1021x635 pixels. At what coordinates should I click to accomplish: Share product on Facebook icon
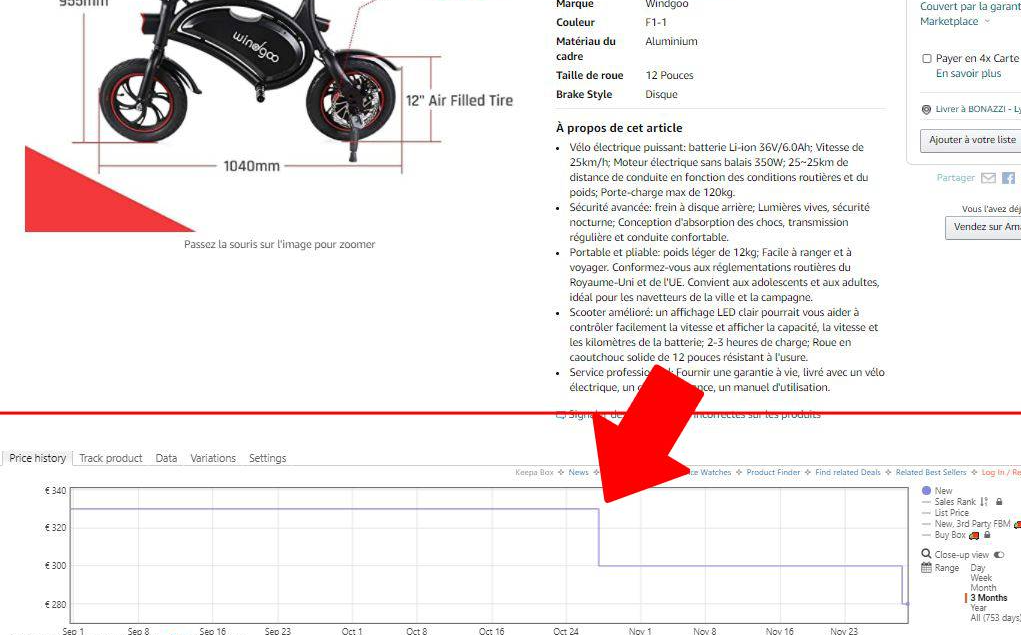click(1008, 178)
